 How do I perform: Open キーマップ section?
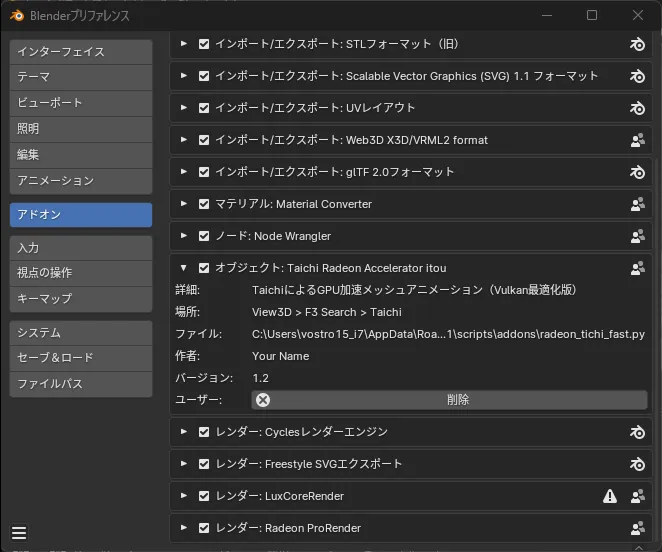[81, 299]
